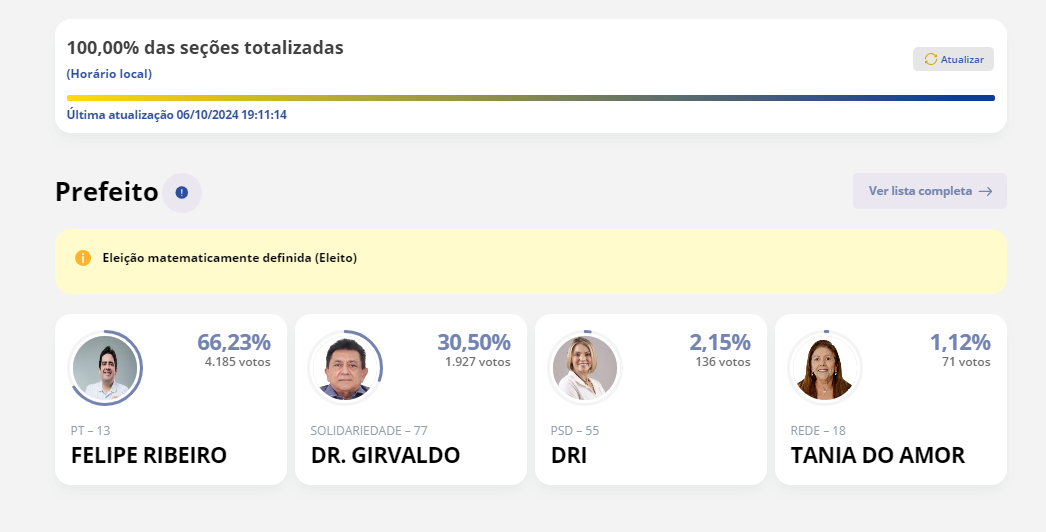The height and width of the screenshot is (532, 1046).
Task: Click Dri's candidate photo
Action: click(585, 367)
